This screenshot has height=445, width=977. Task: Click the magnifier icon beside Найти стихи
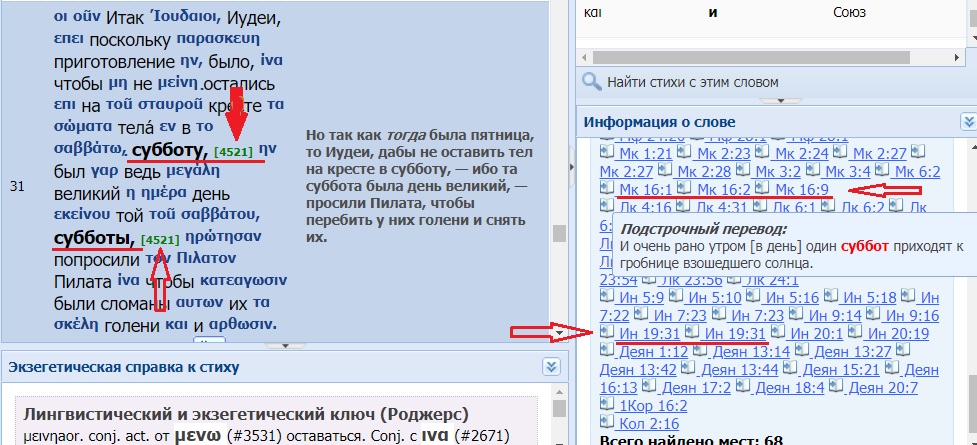[x=591, y=81]
